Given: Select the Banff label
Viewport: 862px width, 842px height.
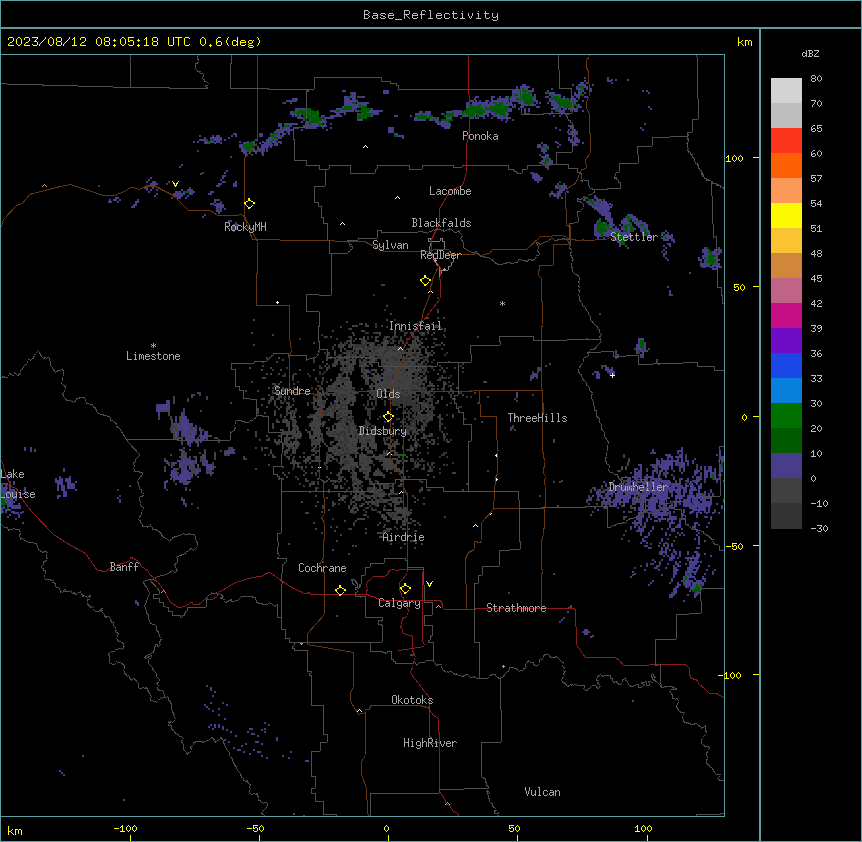Looking at the screenshot, I should [x=124, y=567].
